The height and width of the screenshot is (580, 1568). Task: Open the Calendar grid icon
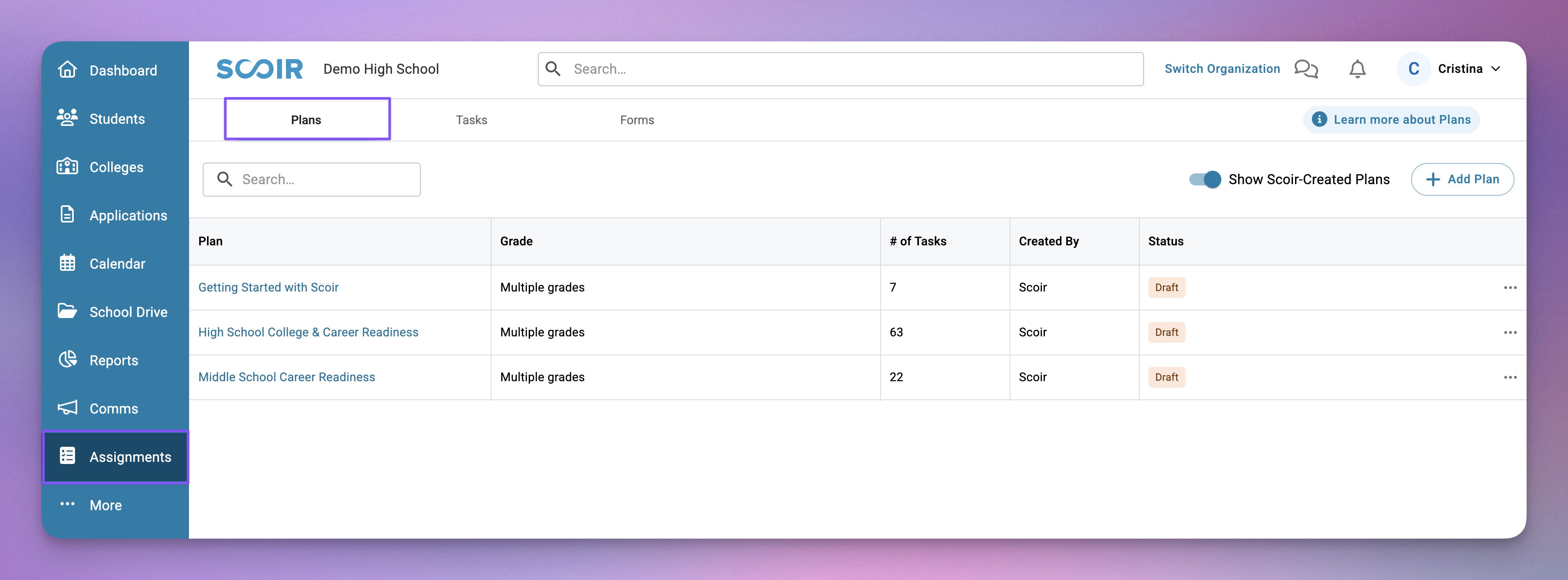click(67, 263)
